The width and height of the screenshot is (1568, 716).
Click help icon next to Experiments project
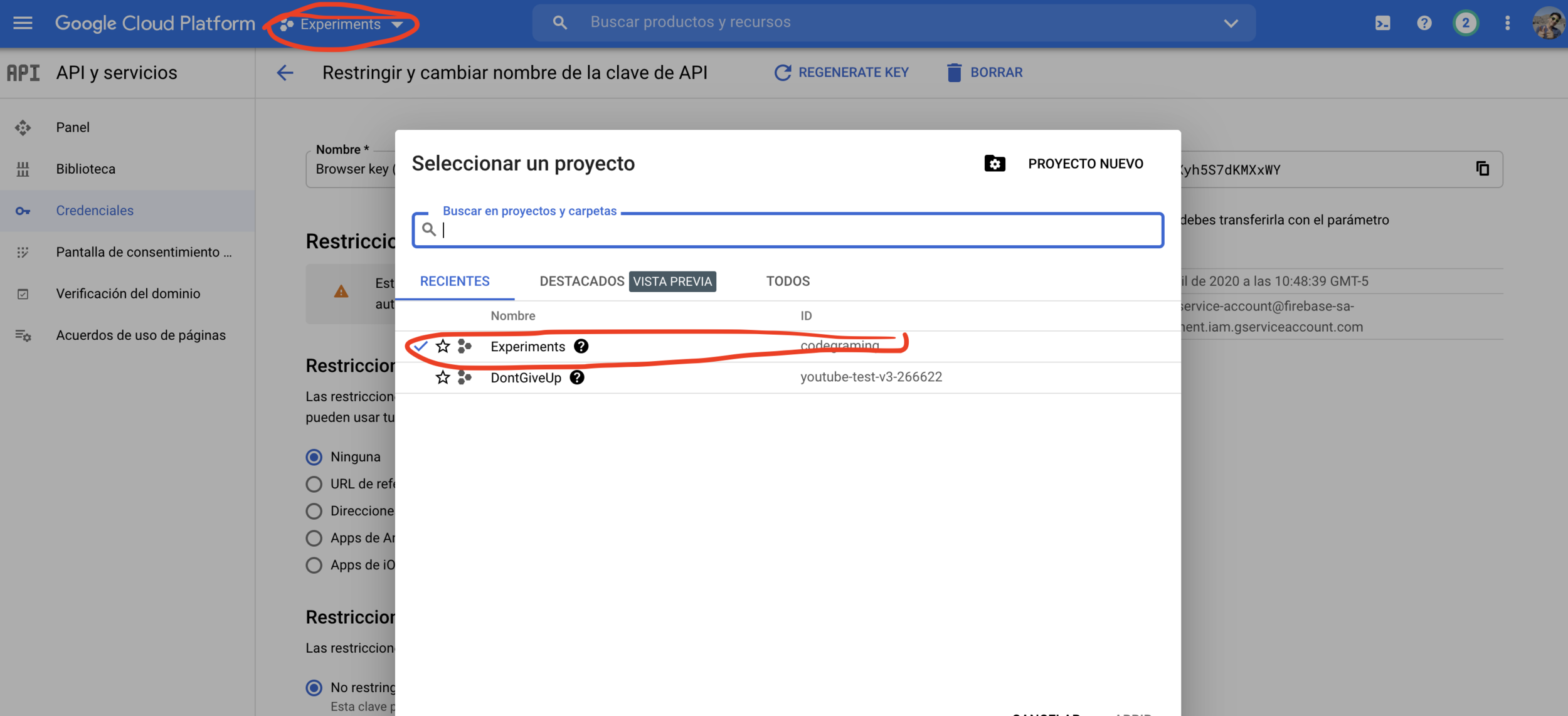point(581,346)
